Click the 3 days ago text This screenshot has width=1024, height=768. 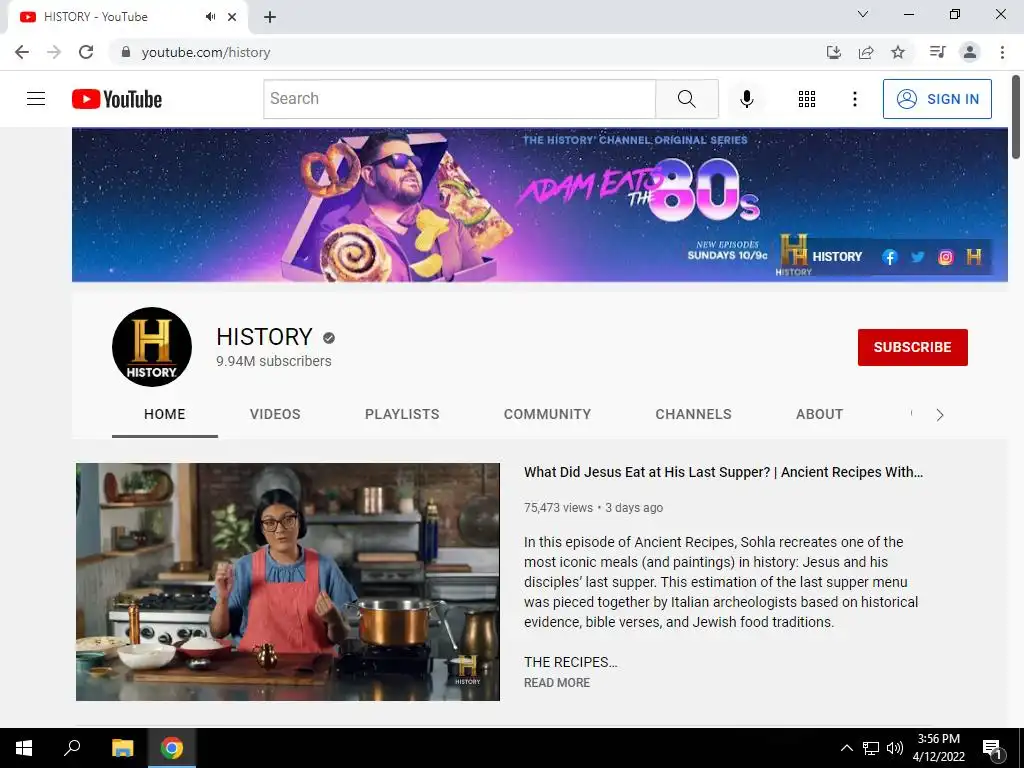point(634,507)
